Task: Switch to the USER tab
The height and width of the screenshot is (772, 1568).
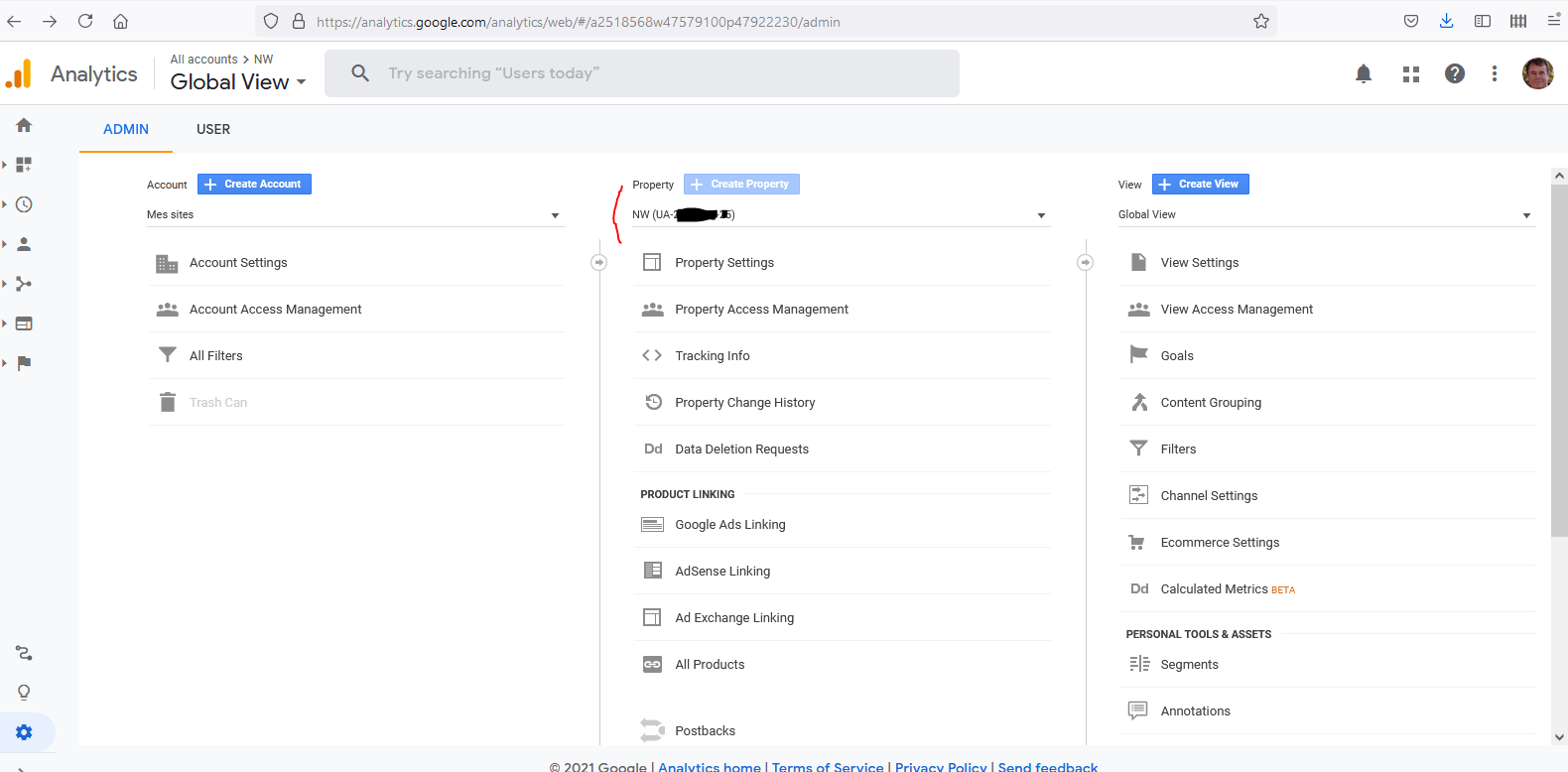Action: (213, 130)
